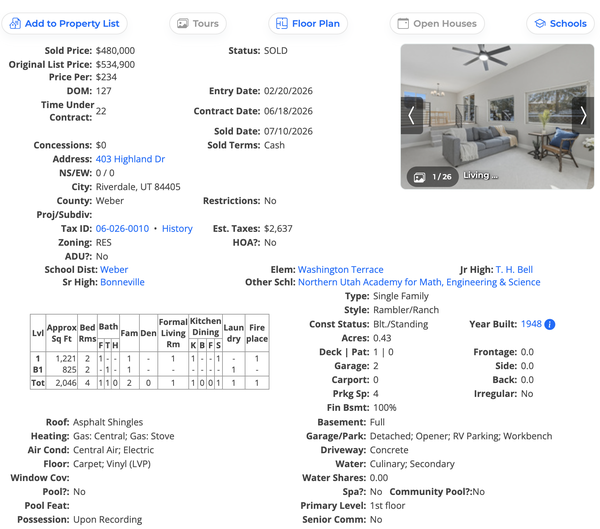
Task: Click heating value Gas: Central; Gas: Stove
Action: point(124,436)
